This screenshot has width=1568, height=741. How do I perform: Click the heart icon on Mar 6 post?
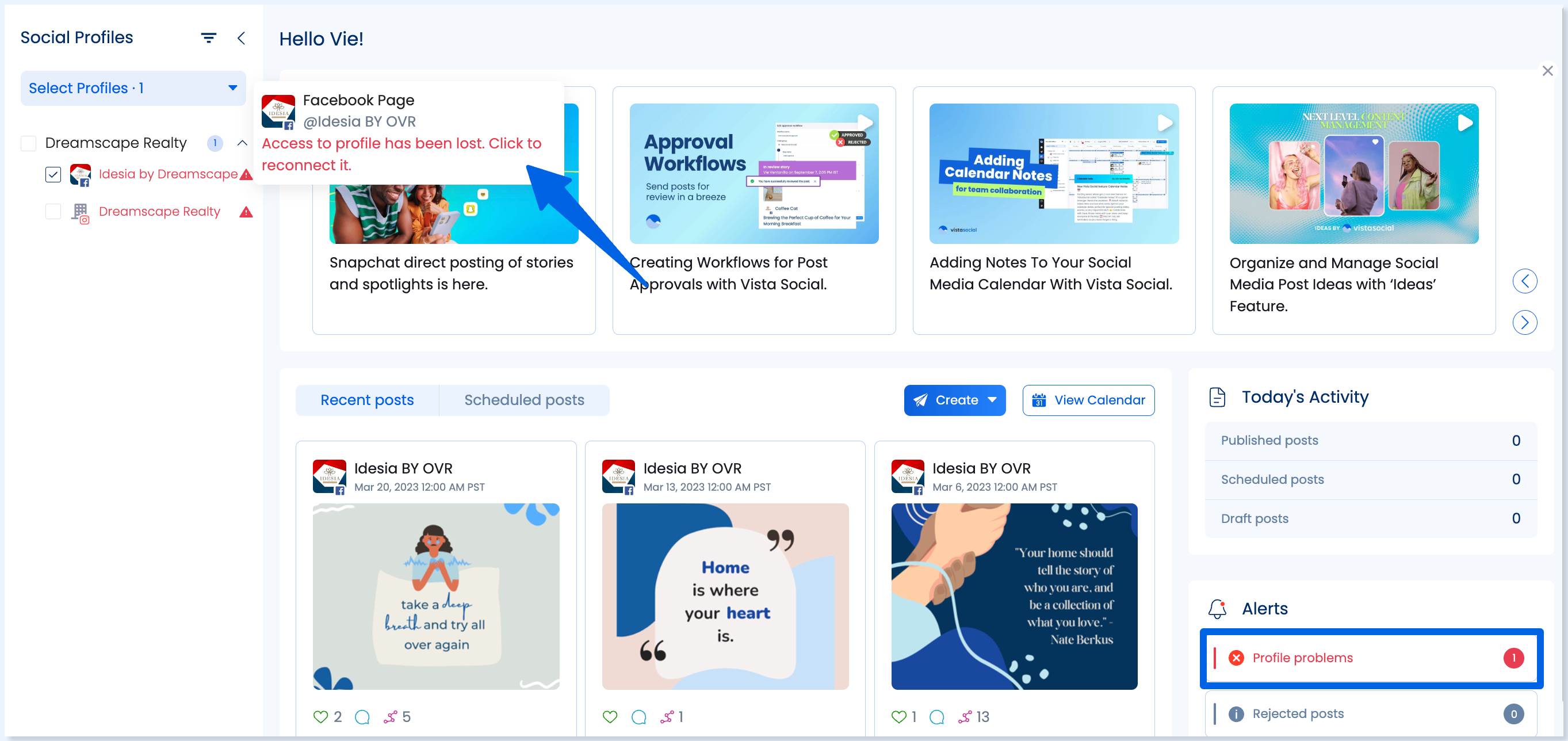coord(899,717)
